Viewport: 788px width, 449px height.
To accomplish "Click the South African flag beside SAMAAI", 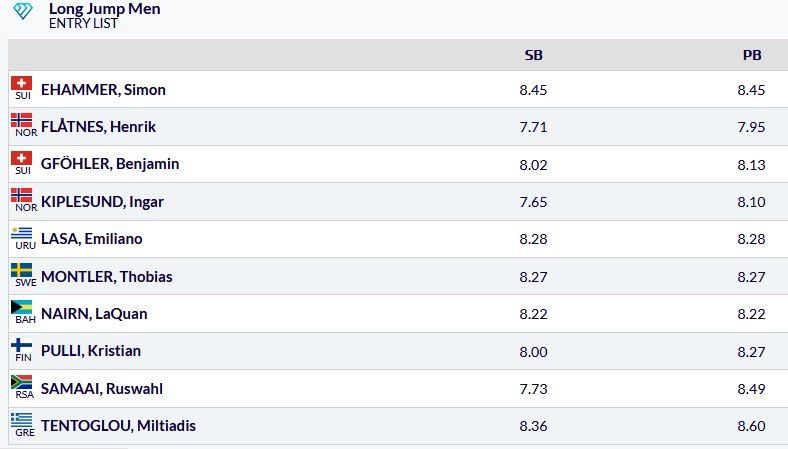I will pos(22,382).
